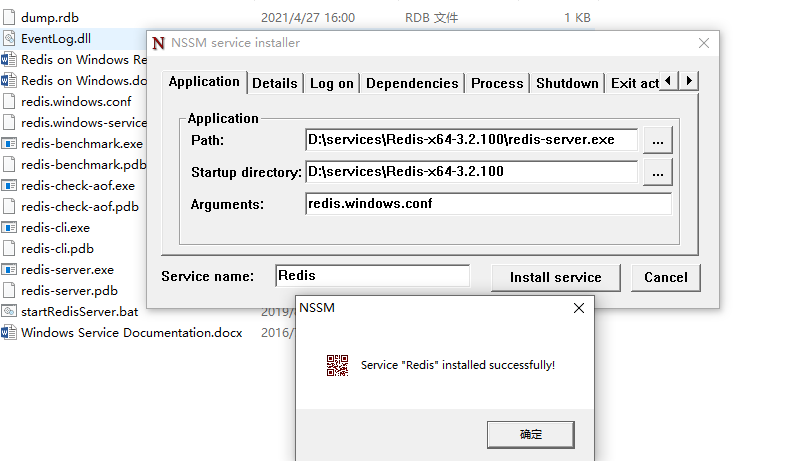Viewport: 794px width, 461px height.
Task: Click into the Service name field
Action: click(373, 276)
